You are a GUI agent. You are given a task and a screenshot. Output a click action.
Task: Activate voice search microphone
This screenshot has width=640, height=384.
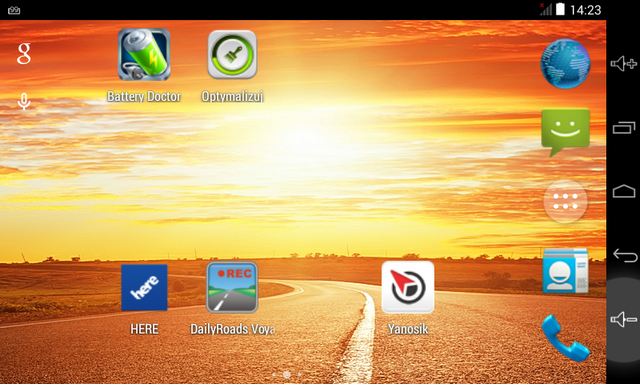24,102
